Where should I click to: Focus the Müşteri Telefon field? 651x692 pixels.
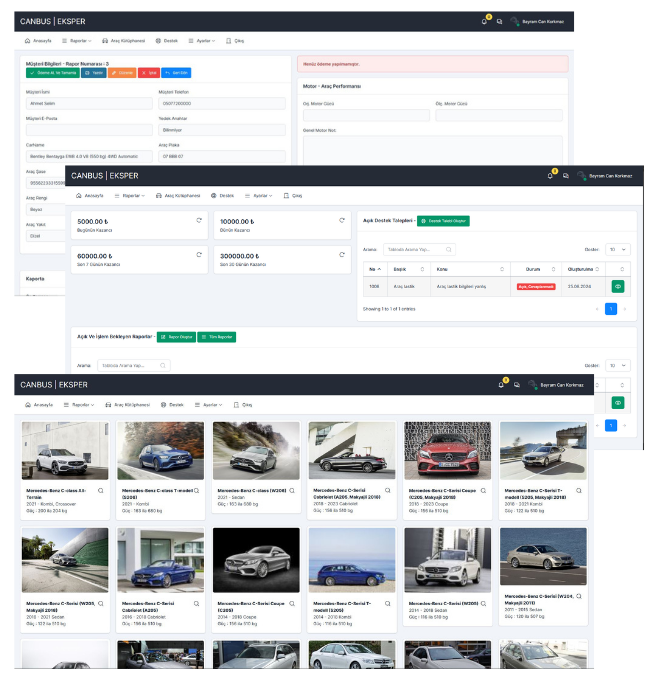222,103
